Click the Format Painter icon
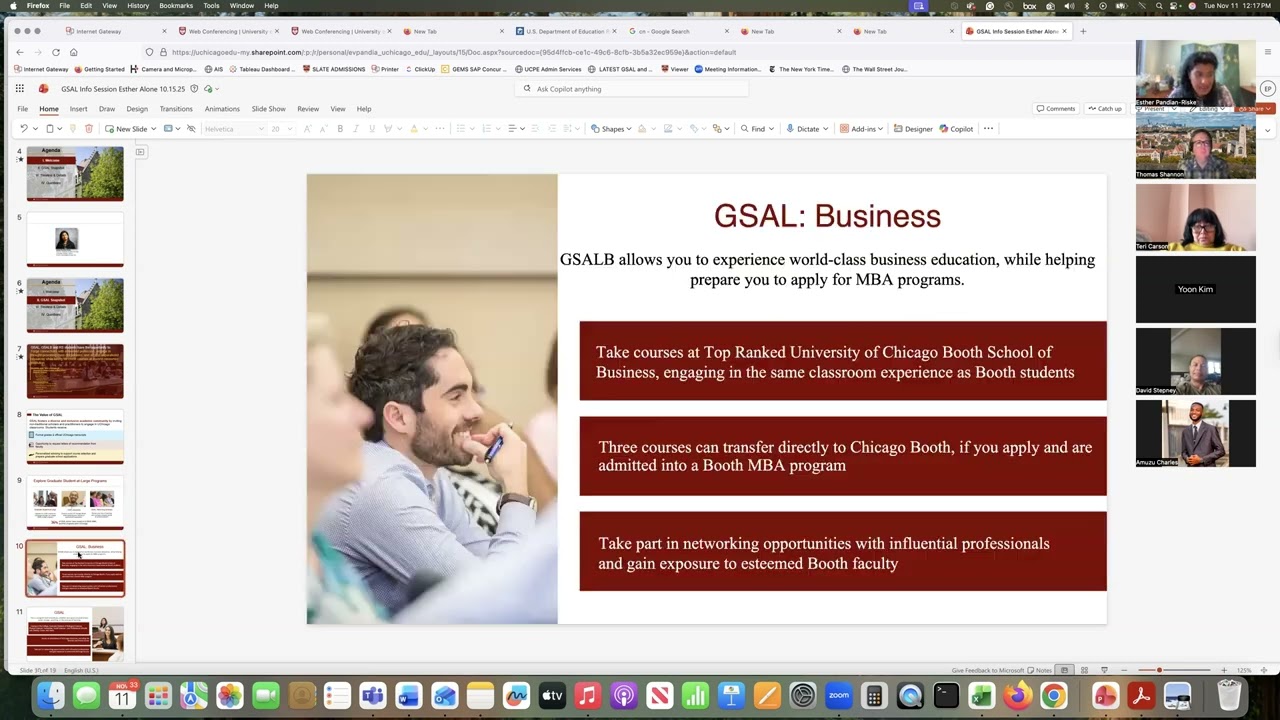This screenshot has width=1280, height=720. (73, 129)
